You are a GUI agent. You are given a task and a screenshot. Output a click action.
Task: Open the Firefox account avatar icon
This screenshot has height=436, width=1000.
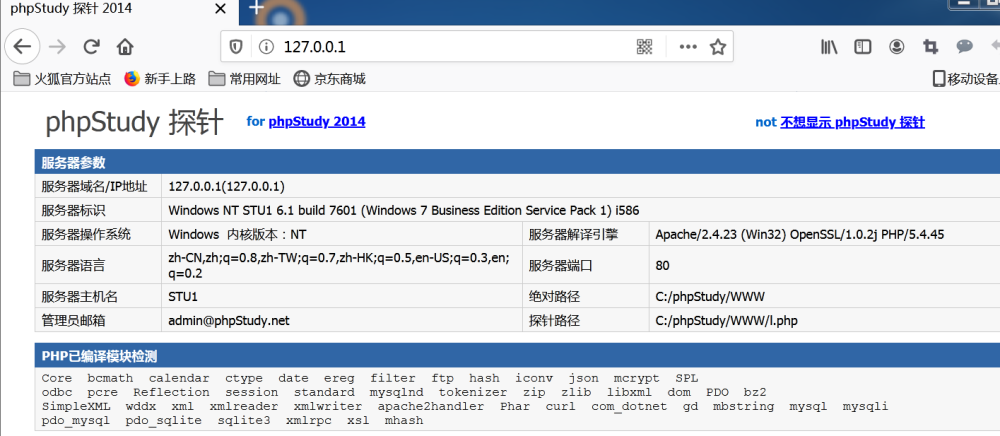tap(897, 47)
